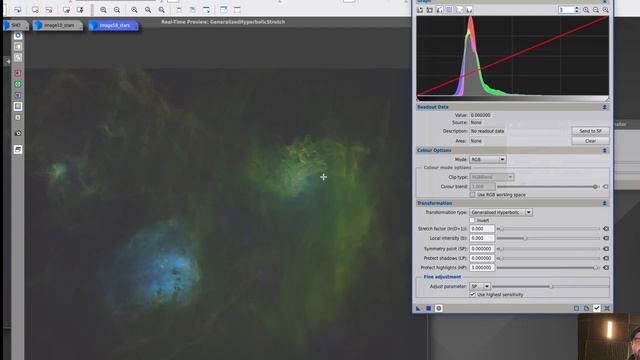Click the new instance triangle at dialog bottom-left
Viewport: 640px width, 360px height.
pos(418,308)
